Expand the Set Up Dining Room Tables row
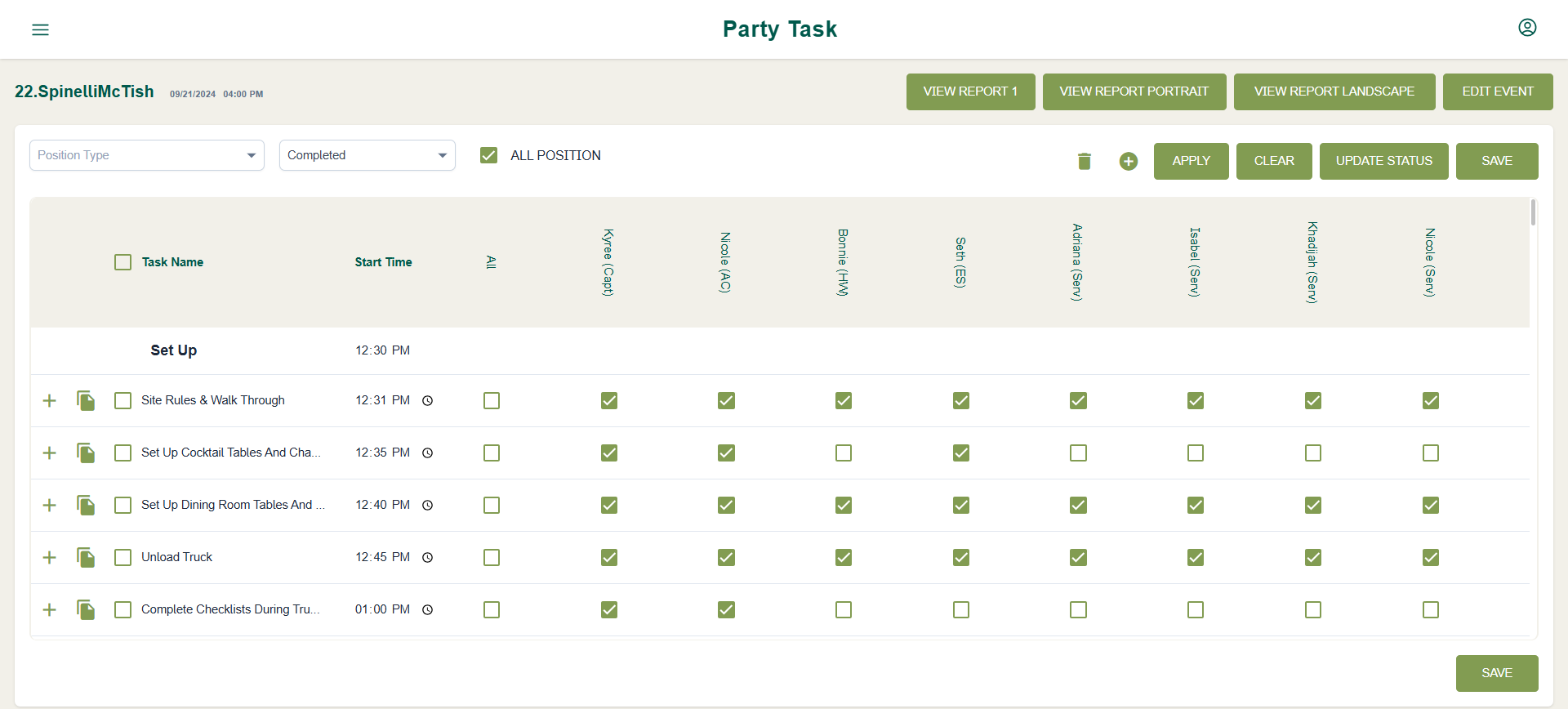Viewport: 1568px width, 709px height. 50,505
